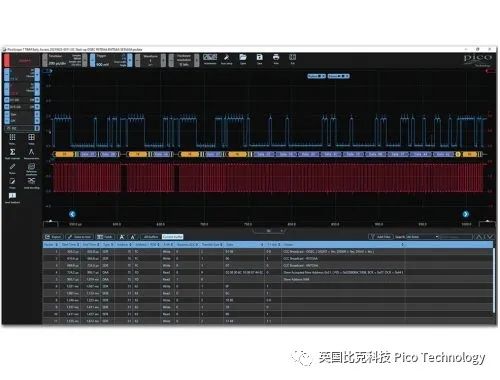Increase channel B range with plus
Screen dimensions: 500x380
tap(37, 89)
